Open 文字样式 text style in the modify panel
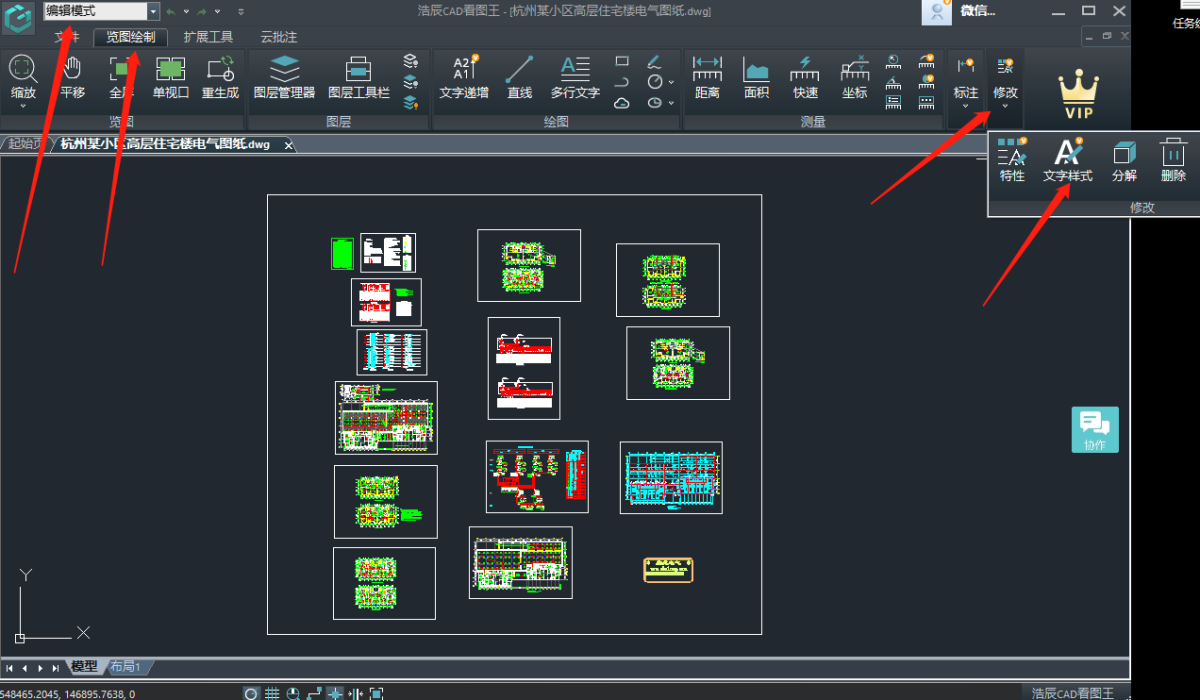The width and height of the screenshot is (1200, 700). [x=1068, y=160]
